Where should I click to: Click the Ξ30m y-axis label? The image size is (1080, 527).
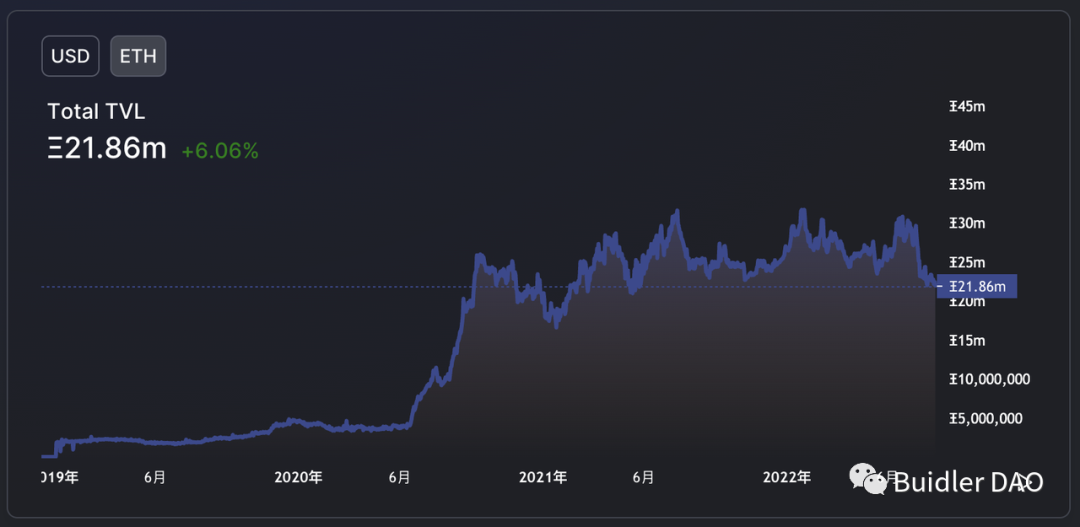[967, 224]
